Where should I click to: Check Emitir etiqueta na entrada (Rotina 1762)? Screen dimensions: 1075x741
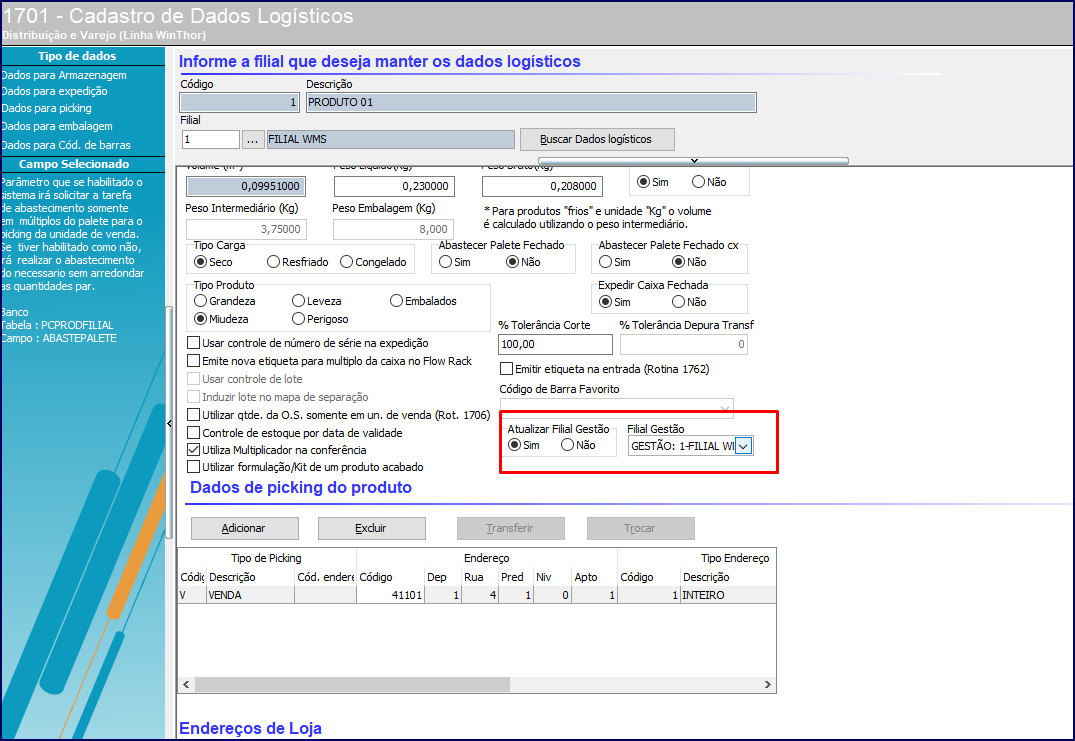click(x=507, y=369)
